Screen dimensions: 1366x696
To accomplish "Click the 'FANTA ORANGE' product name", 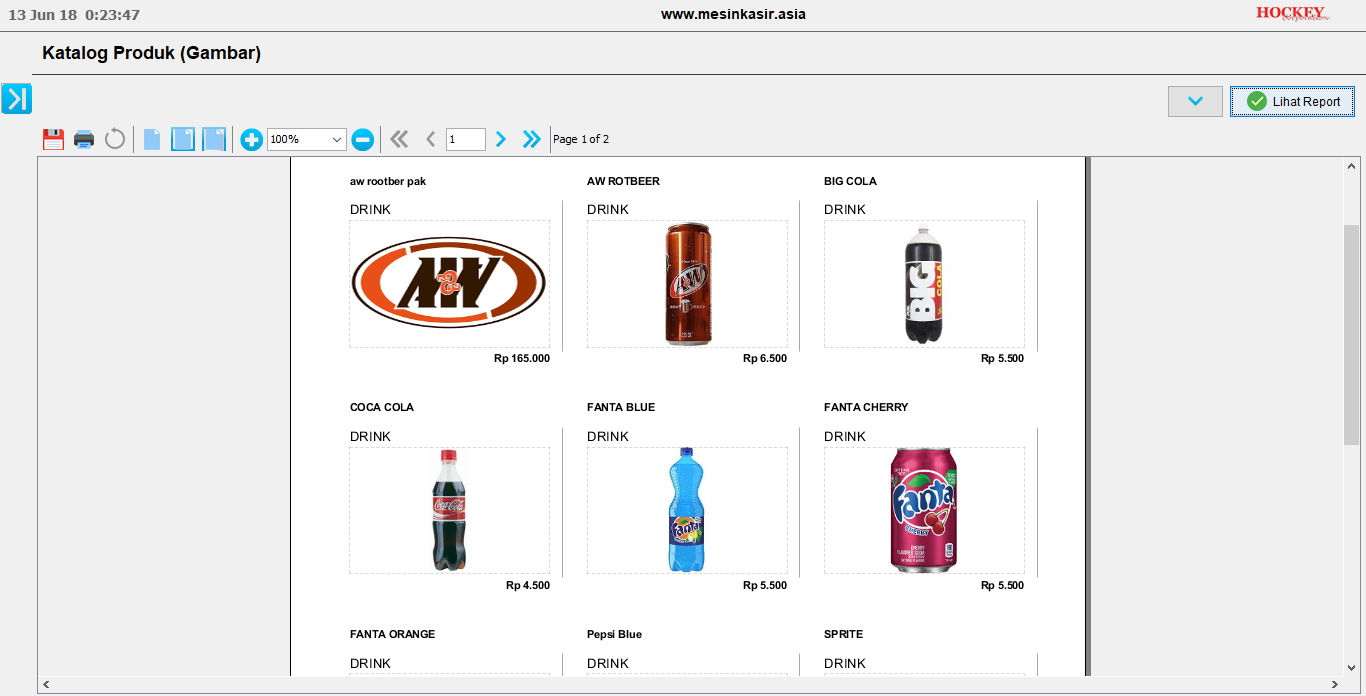I will click(392, 634).
